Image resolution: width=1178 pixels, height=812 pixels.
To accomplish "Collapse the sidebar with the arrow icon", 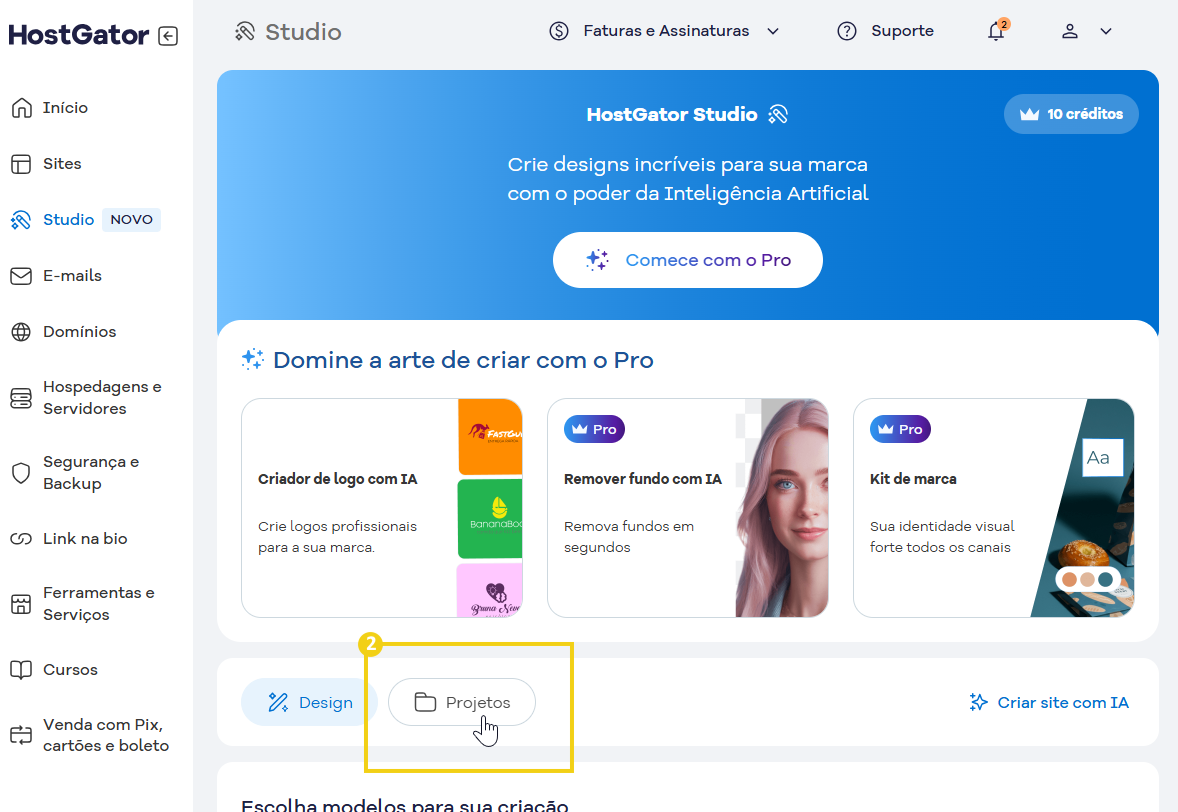I will (168, 35).
